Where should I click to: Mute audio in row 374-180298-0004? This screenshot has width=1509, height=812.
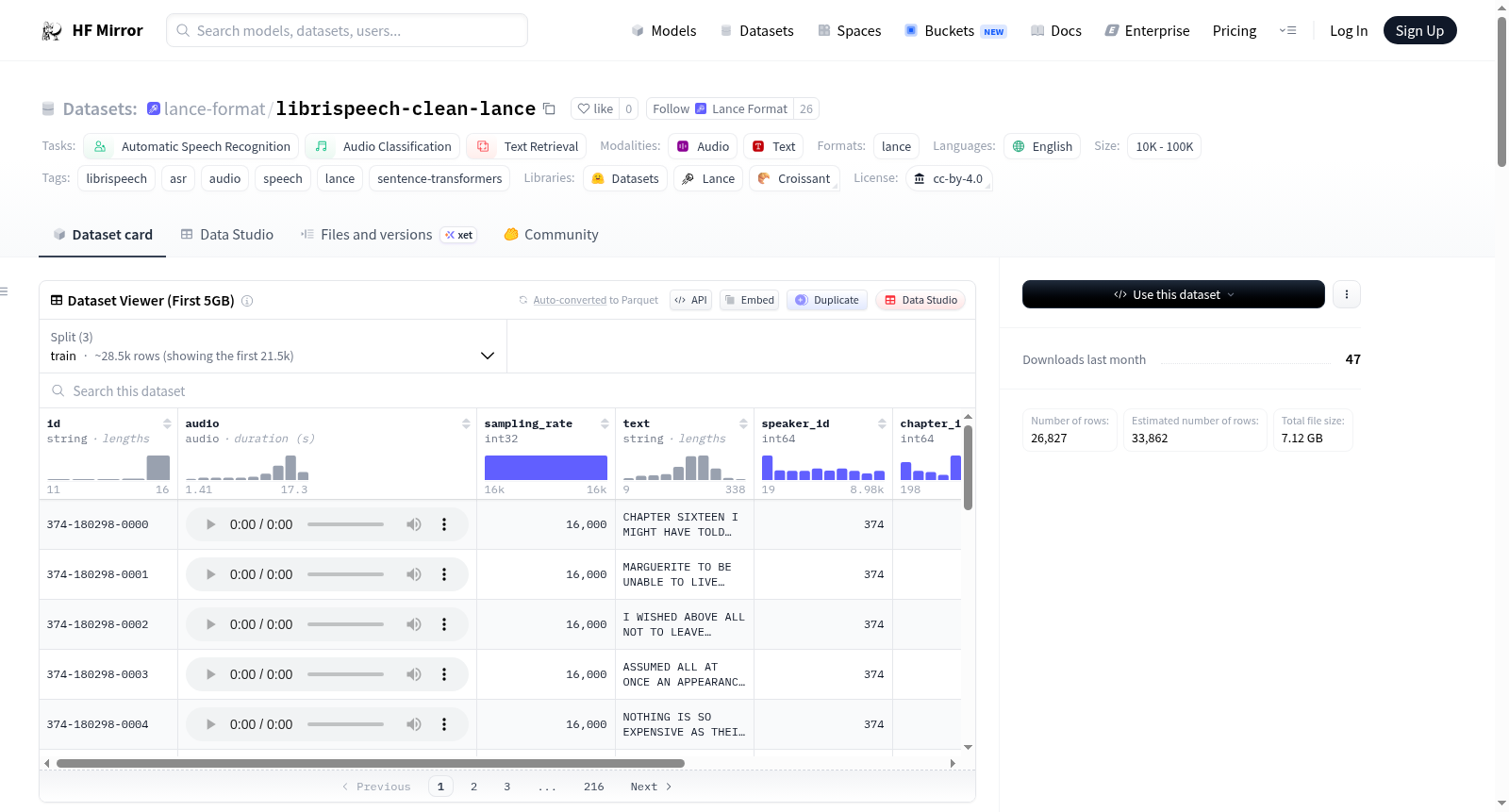[x=414, y=724]
